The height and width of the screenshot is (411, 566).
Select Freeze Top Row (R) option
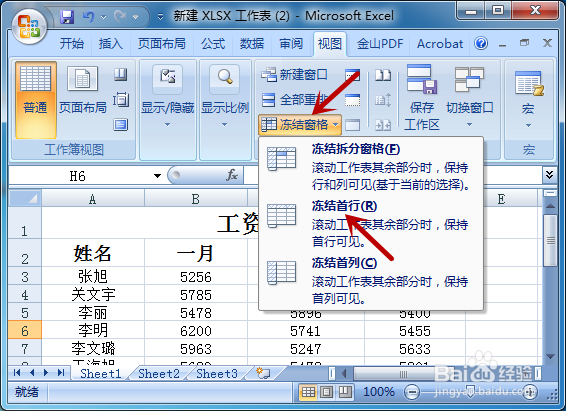[x=371, y=224]
